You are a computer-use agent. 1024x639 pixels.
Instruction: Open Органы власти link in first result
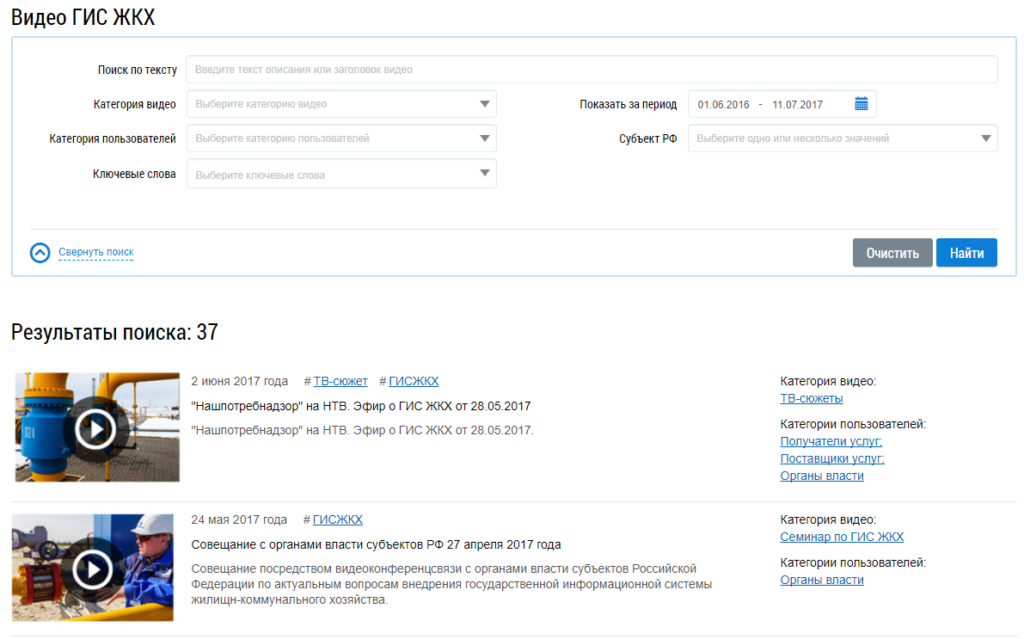[x=822, y=476]
